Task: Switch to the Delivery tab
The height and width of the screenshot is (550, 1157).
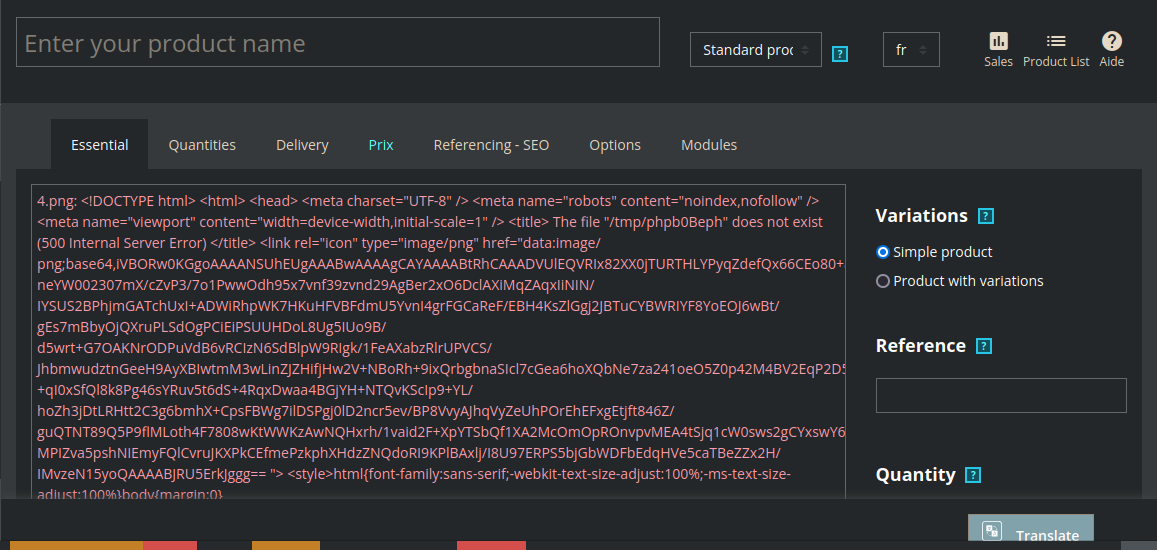Action: [302, 145]
